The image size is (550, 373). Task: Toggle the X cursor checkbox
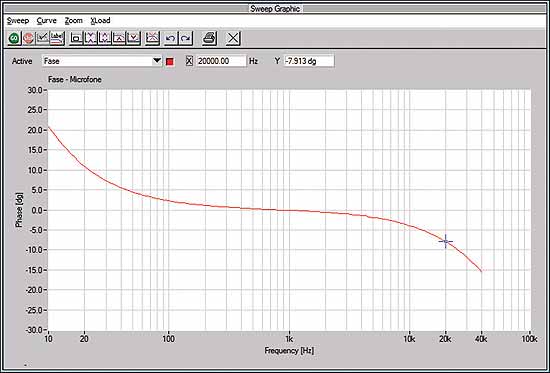click(189, 61)
